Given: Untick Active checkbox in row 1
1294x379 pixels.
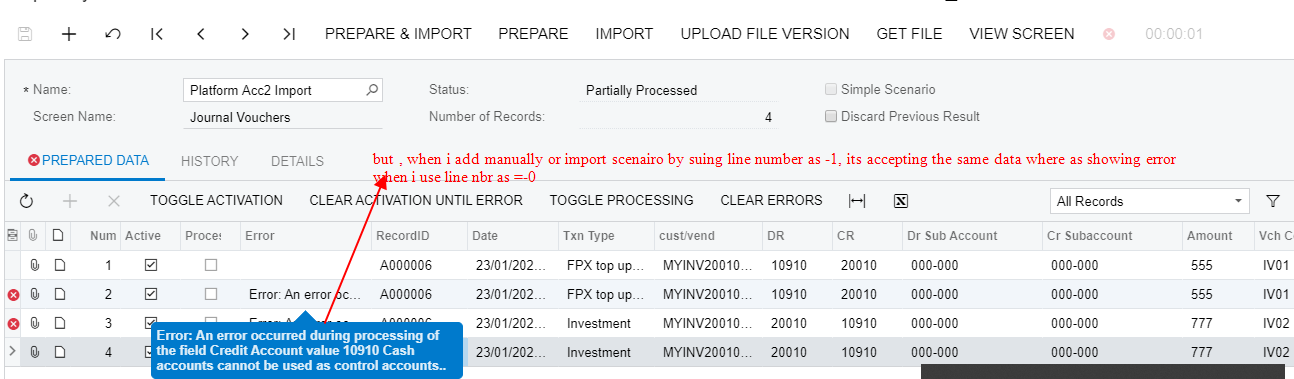Looking at the screenshot, I should pos(151,266).
